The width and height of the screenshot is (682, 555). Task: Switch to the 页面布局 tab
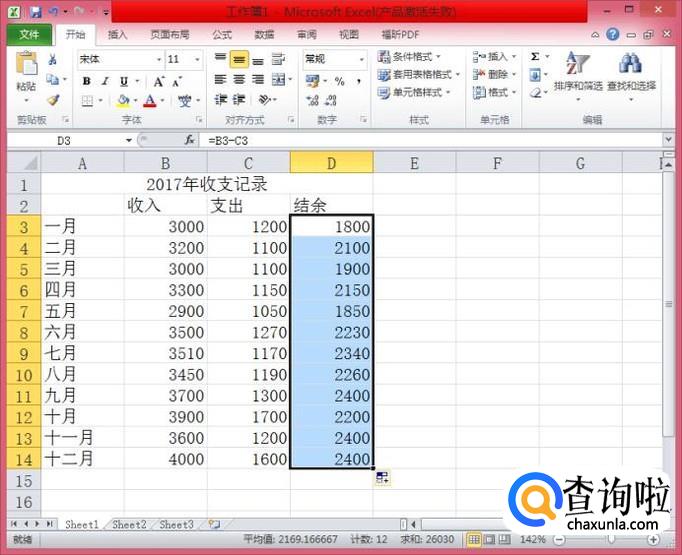pos(170,34)
